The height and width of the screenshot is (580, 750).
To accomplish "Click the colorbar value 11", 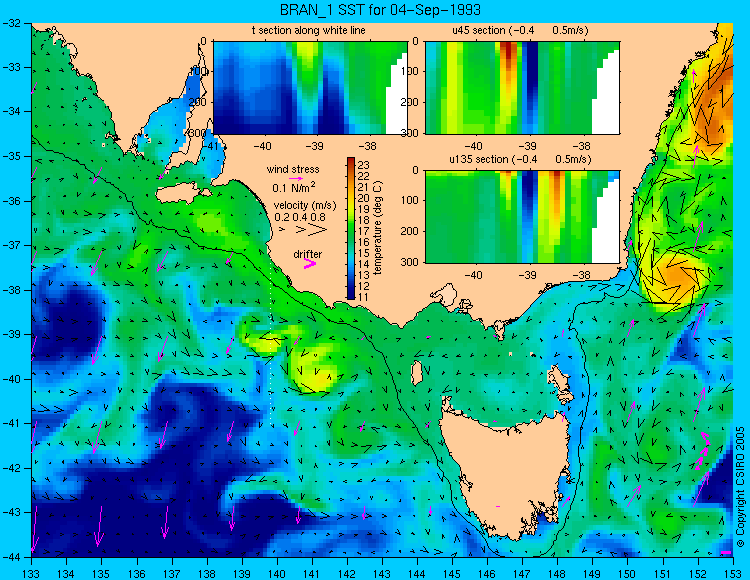I will [x=364, y=297].
